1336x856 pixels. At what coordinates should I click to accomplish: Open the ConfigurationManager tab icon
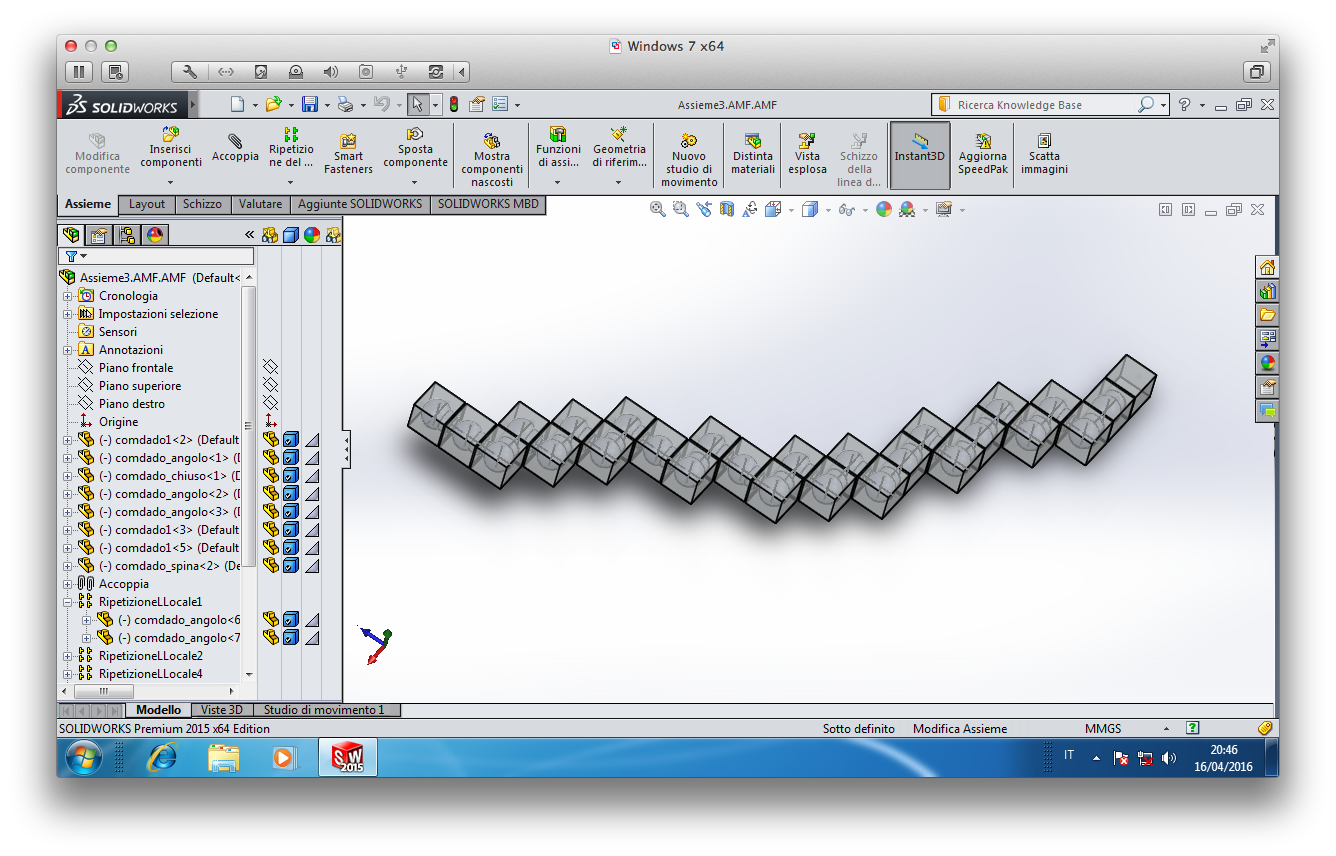click(x=126, y=235)
